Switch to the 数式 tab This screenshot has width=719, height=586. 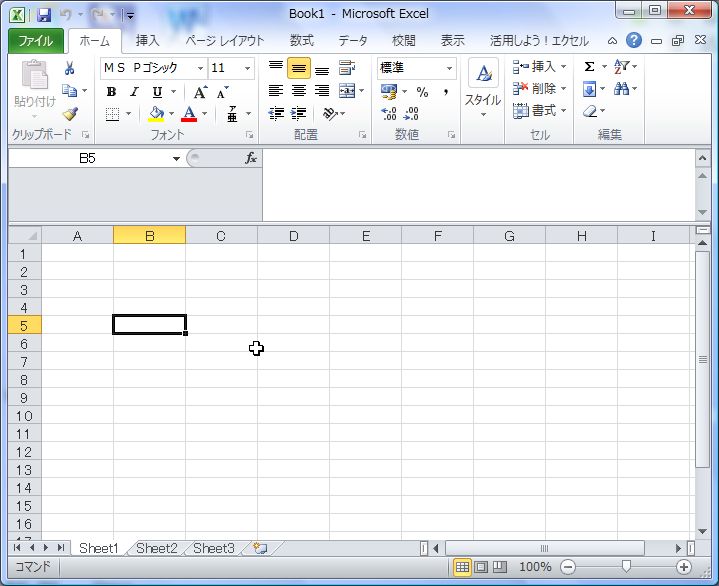[x=302, y=41]
